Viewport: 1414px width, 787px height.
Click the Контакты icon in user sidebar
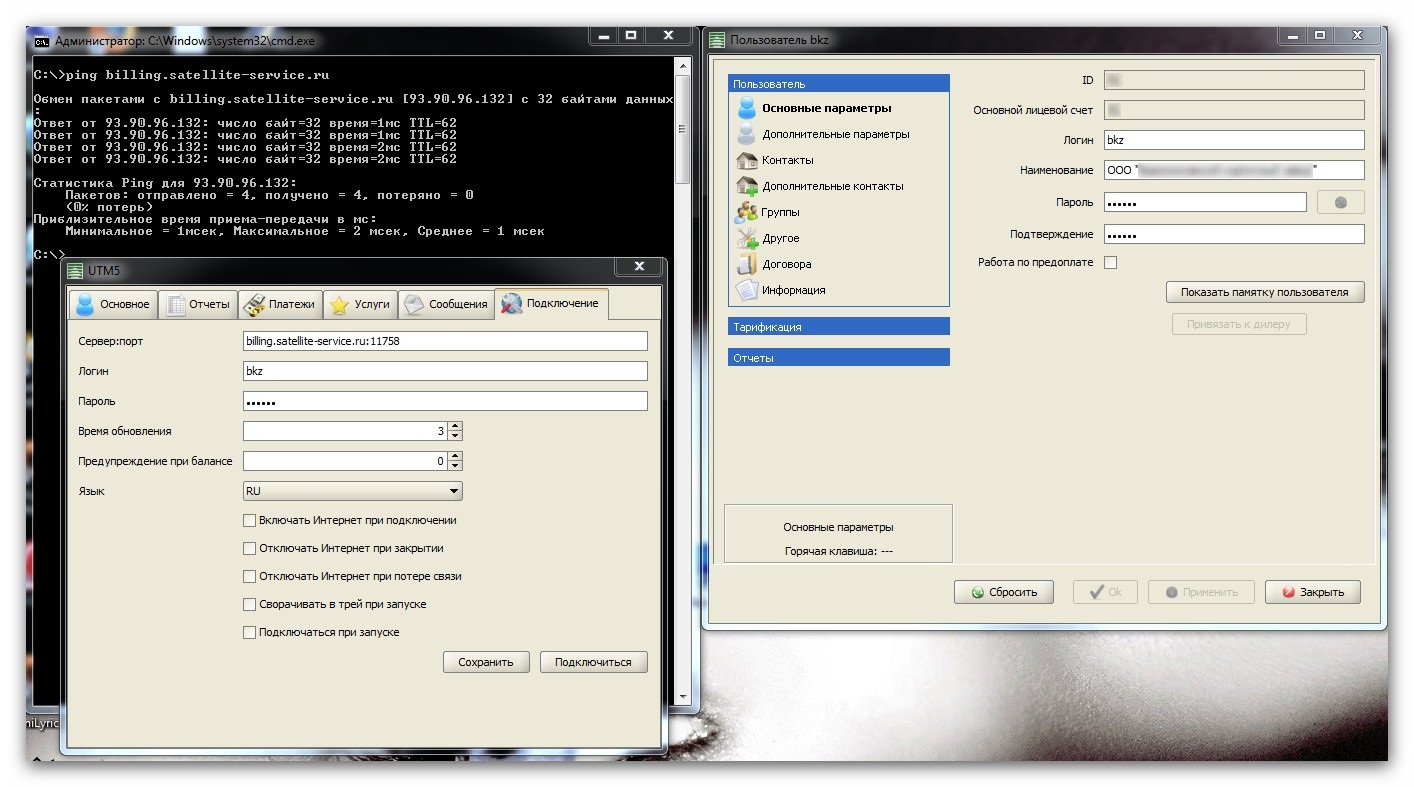[x=746, y=160]
